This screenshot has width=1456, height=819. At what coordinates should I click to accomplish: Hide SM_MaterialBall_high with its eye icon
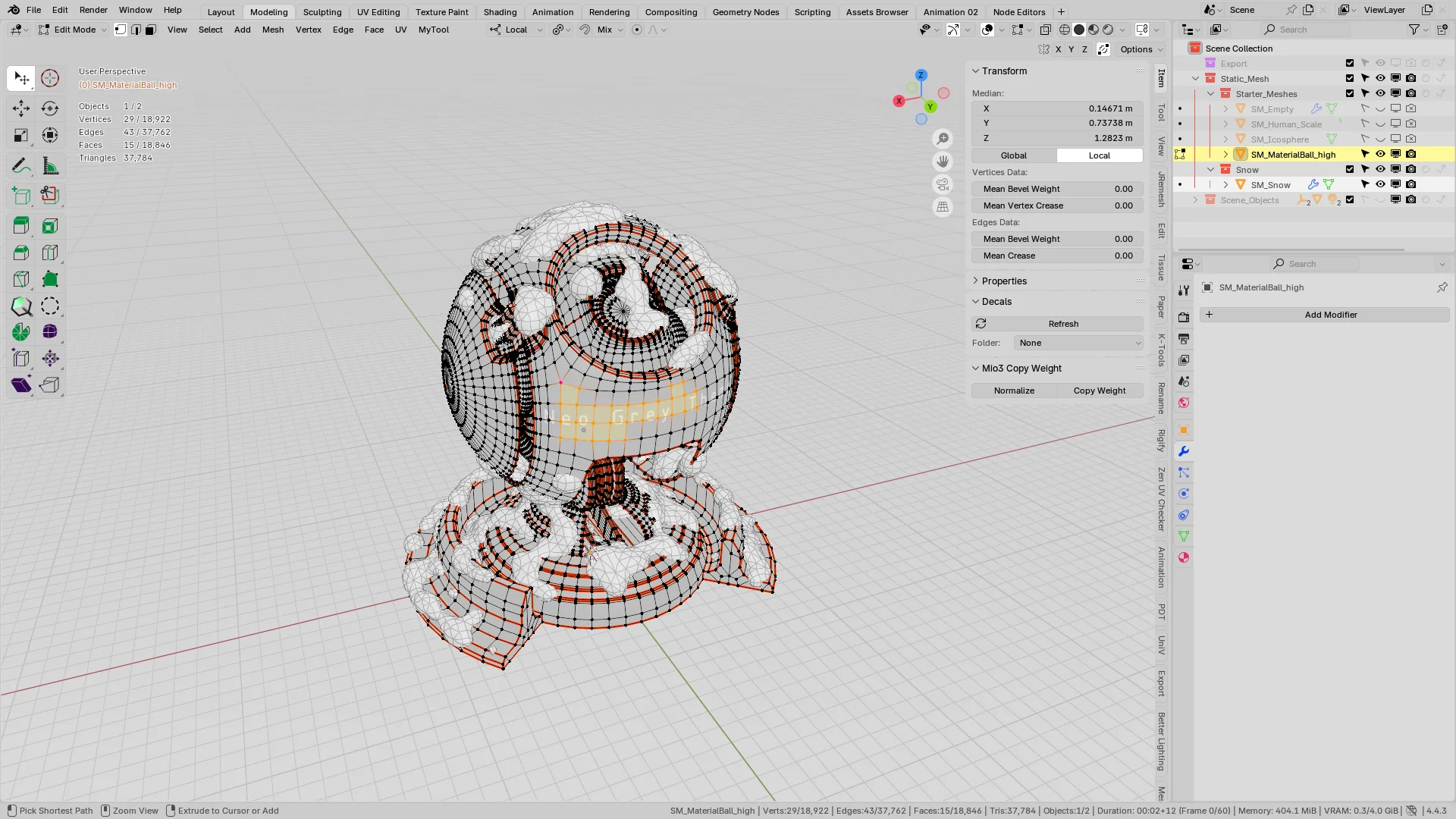point(1380,154)
